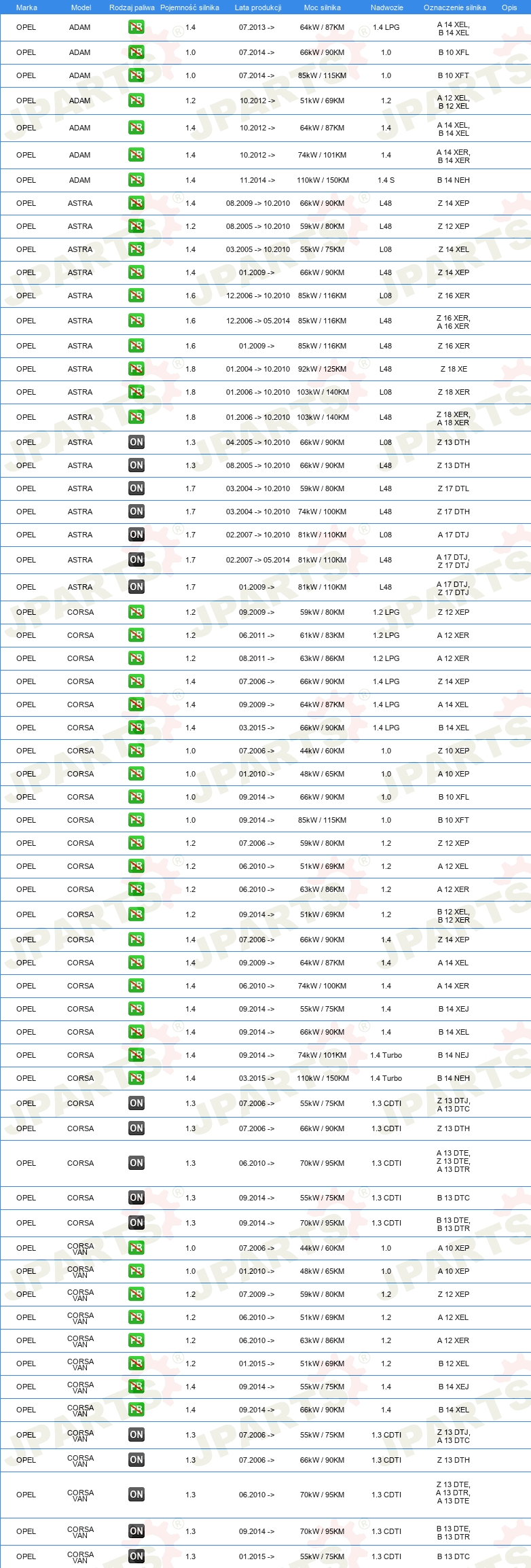The image size is (531, 1568).
Task: Click the petrol icon for ASTRA 12.2006 -> 05.2014
Action: [x=136, y=321]
